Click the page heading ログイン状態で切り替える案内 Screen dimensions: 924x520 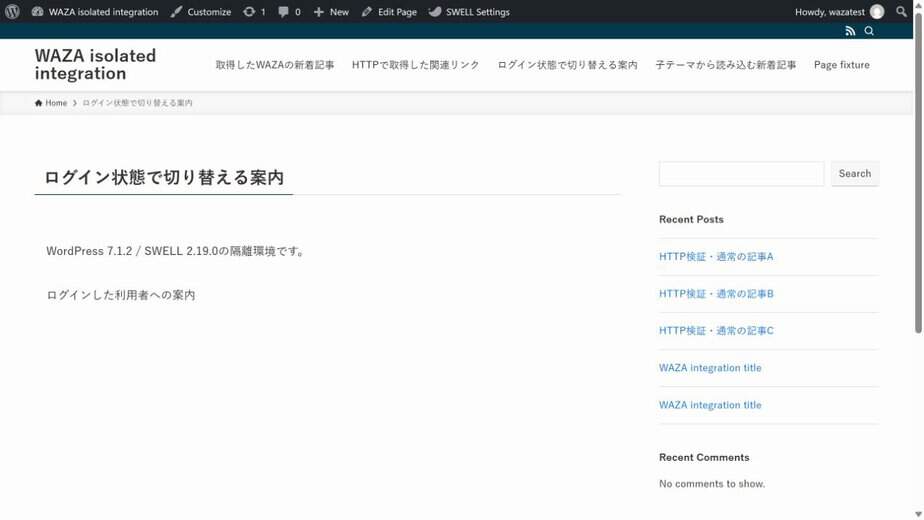[x=164, y=177]
